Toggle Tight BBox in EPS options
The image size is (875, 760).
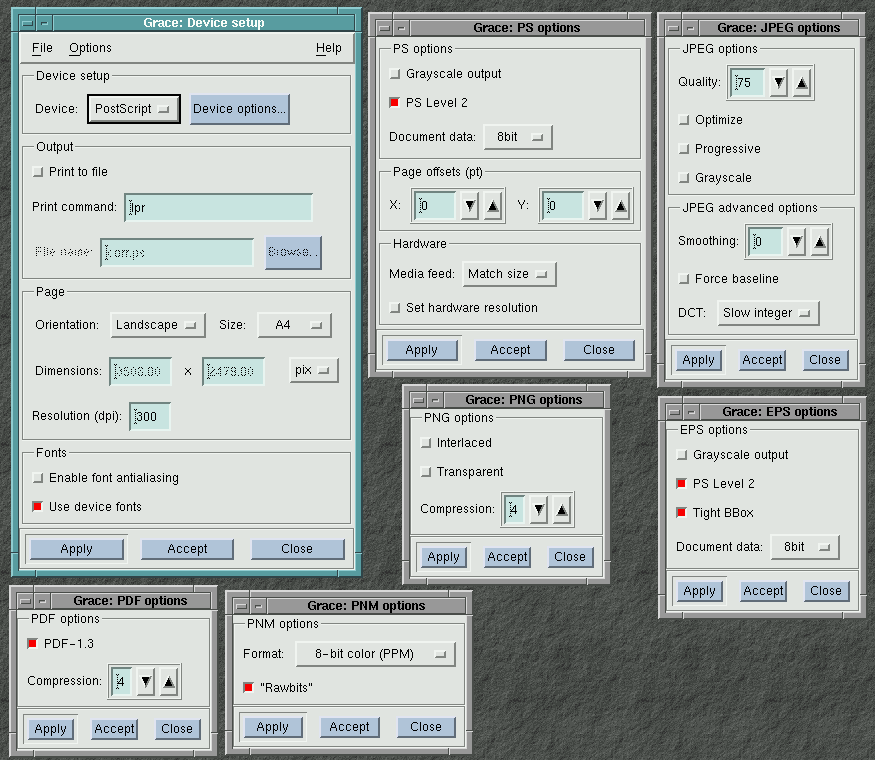pyautogui.click(x=682, y=513)
